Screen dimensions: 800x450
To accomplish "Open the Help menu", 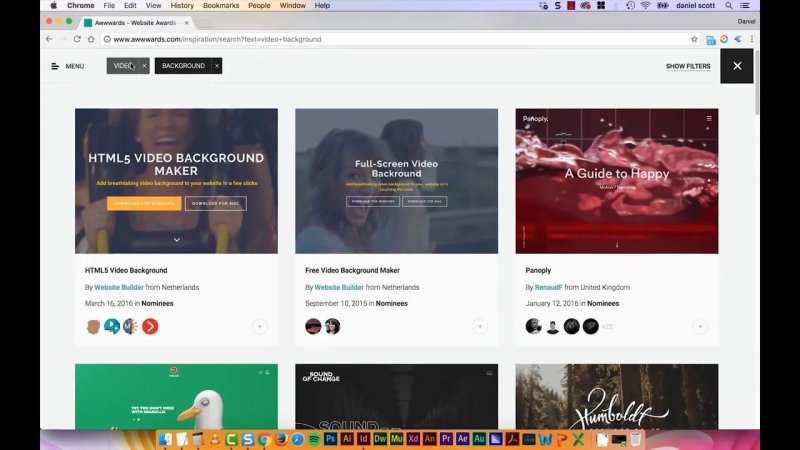I will click(x=322, y=6).
